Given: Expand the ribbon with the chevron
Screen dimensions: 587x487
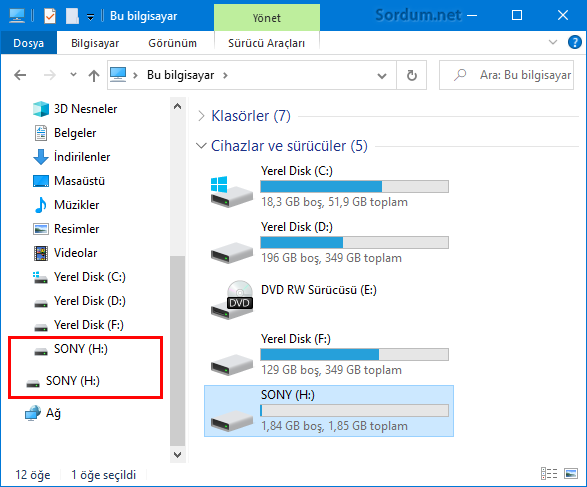Looking at the screenshot, I should [x=553, y=42].
